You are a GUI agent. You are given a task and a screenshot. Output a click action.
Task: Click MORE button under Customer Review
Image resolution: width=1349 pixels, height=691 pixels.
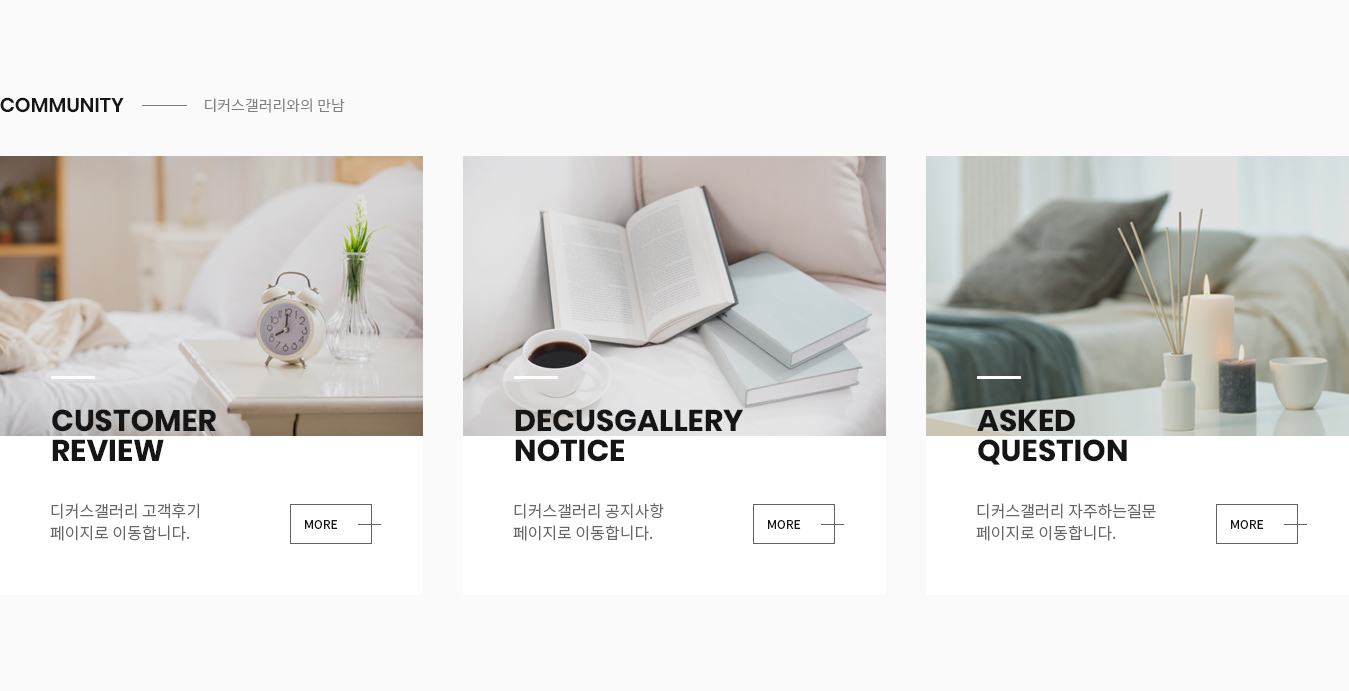[x=331, y=524]
